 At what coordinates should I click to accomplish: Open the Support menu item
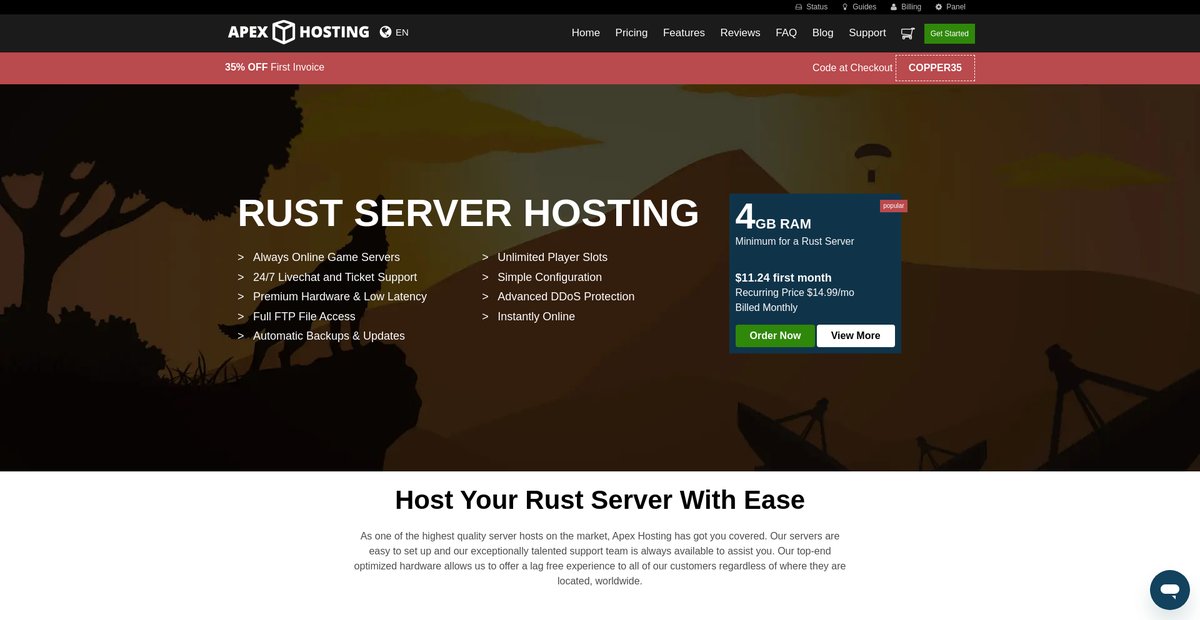[867, 33]
